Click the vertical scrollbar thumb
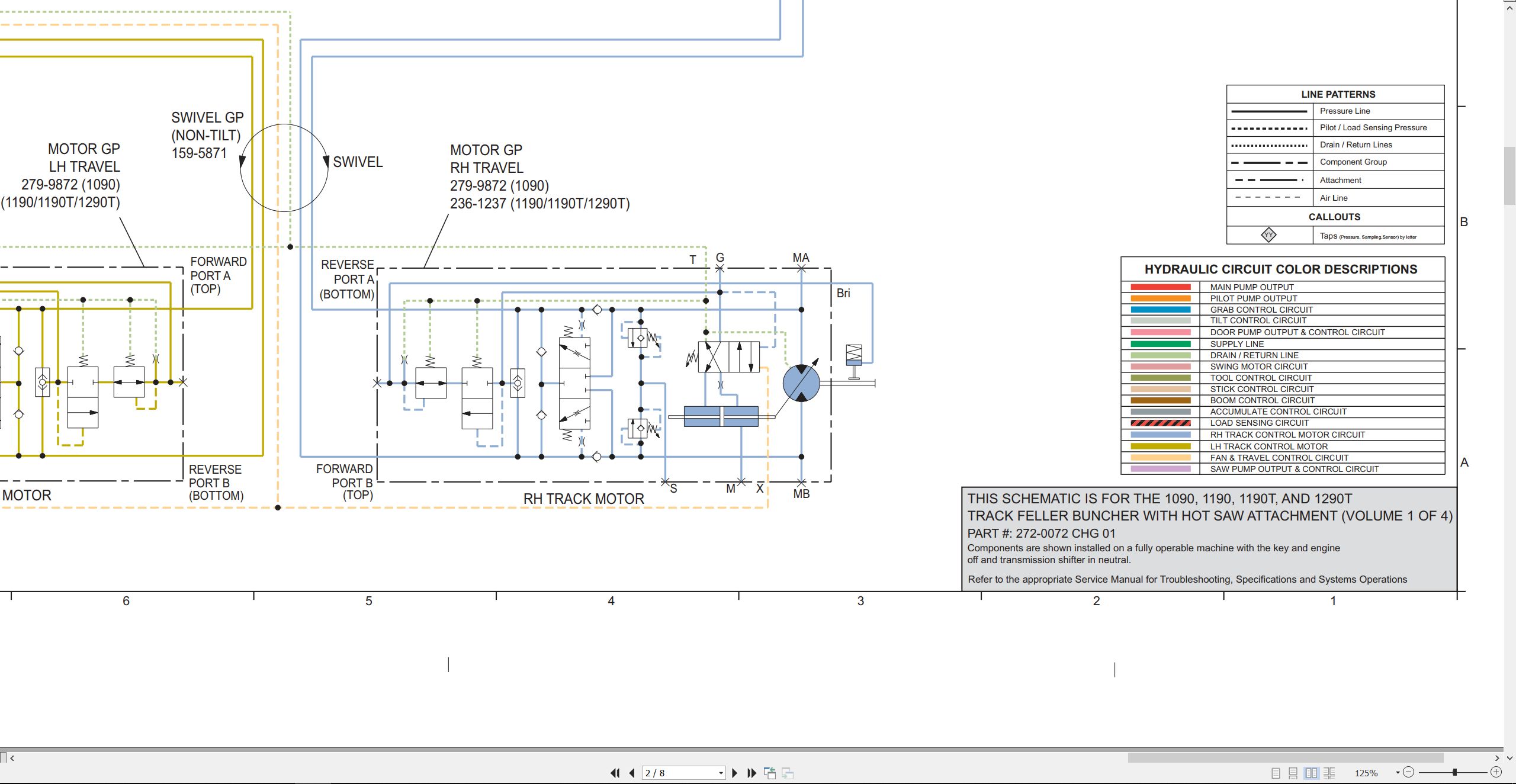Screen dimensions: 1516x784 [x=1509, y=175]
